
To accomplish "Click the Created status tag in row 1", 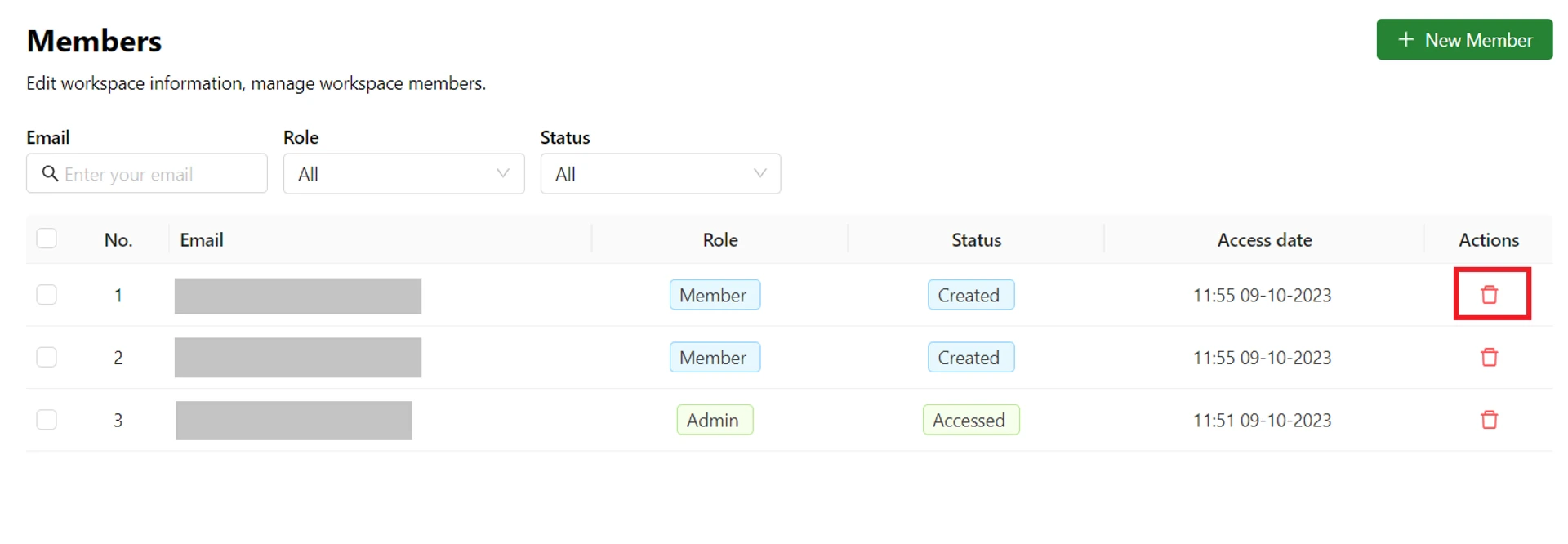I will point(971,295).
